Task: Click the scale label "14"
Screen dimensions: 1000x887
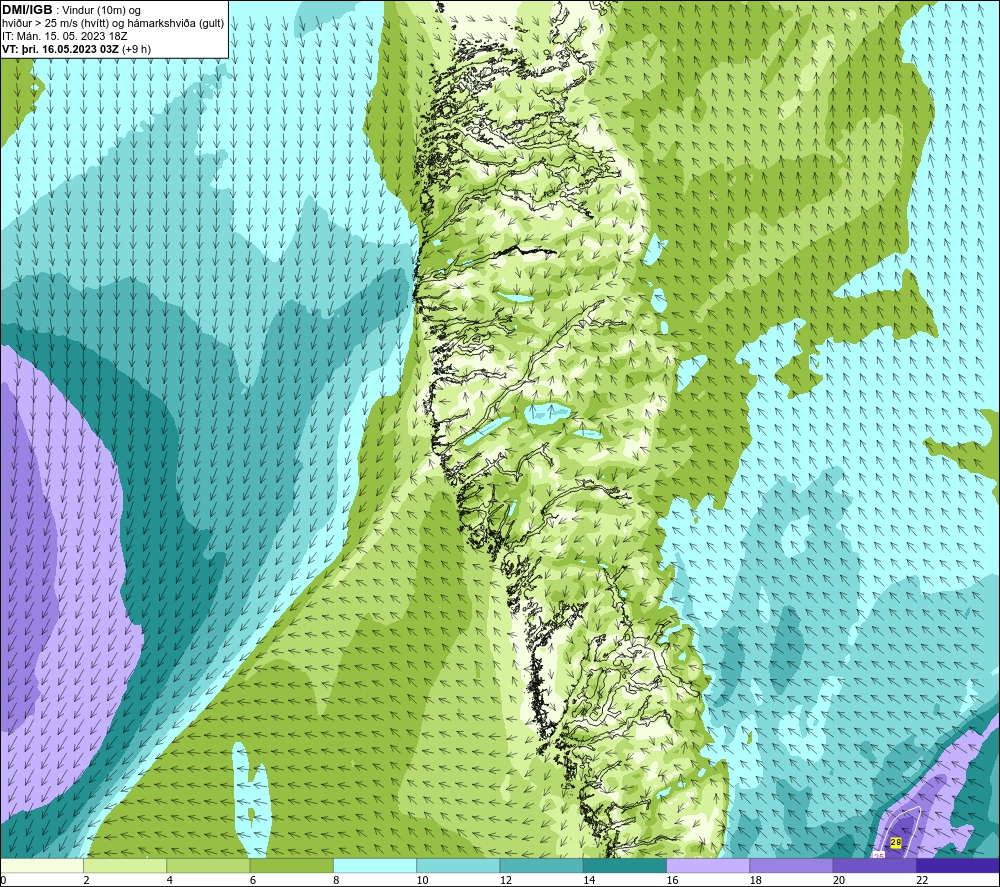Action: [x=589, y=880]
